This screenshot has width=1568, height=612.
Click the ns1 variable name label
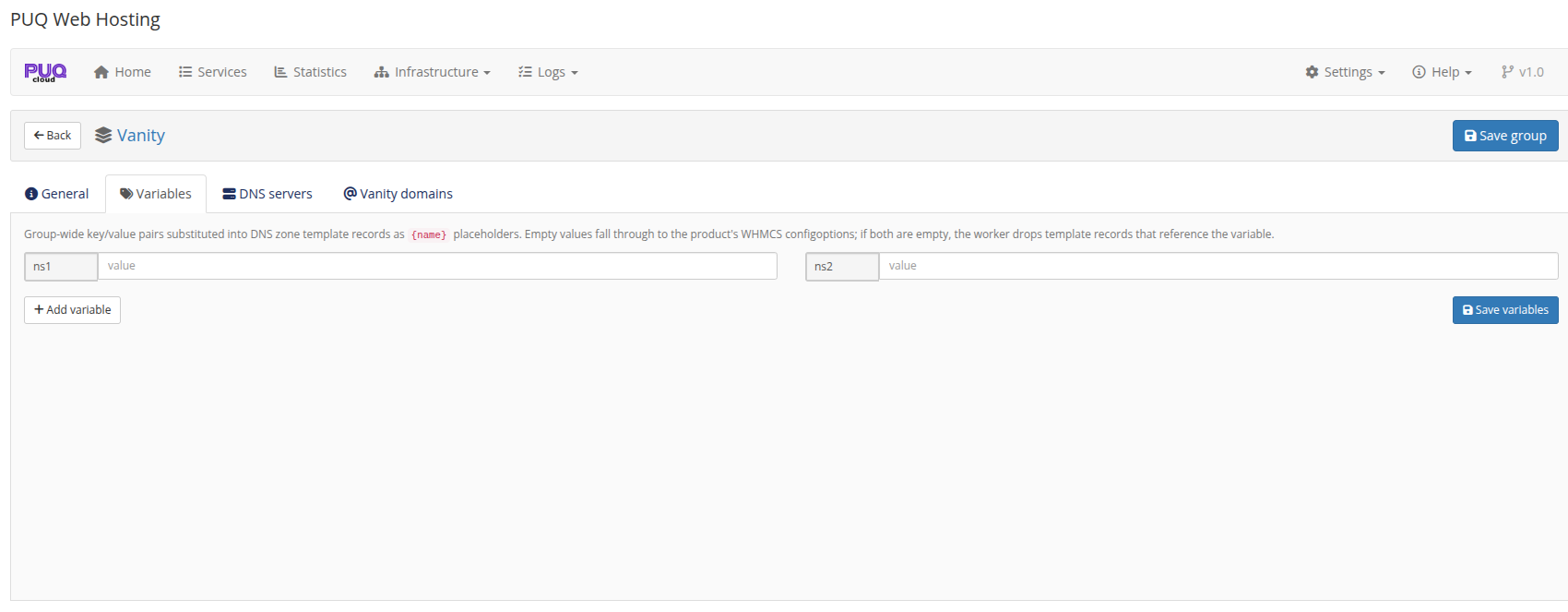coord(61,267)
